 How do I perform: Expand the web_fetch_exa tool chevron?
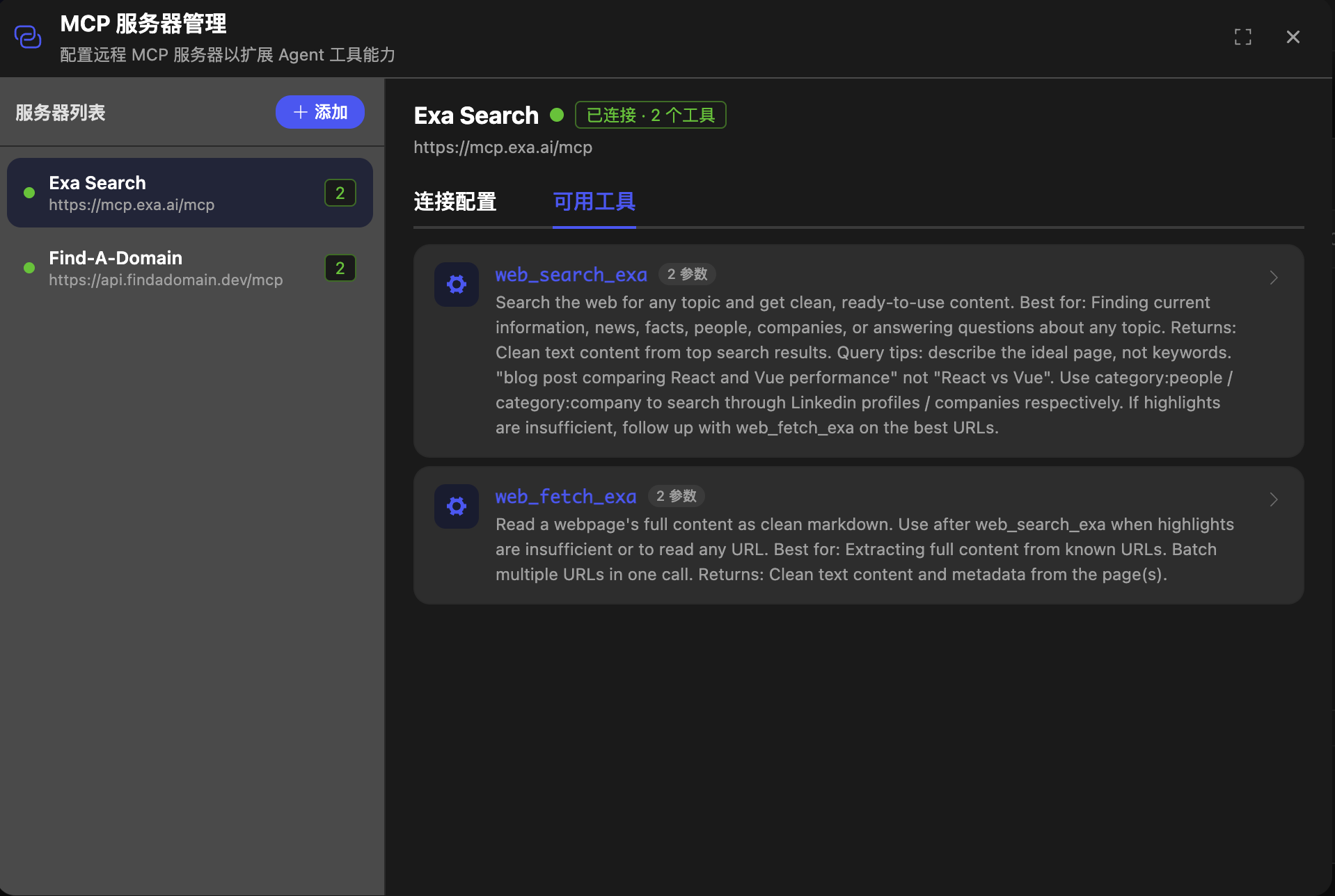(x=1274, y=499)
